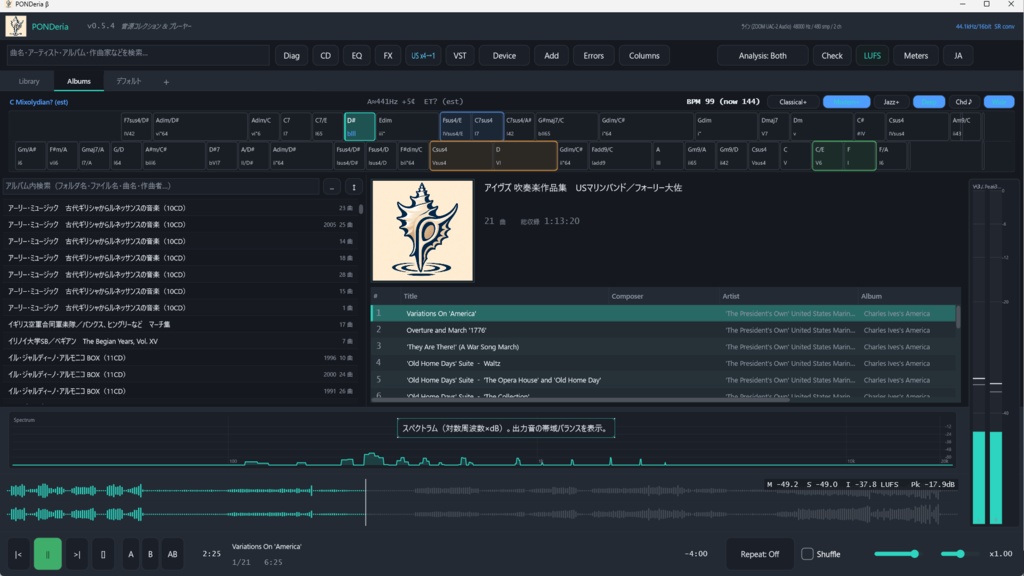This screenshot has height=576, width=1024.
Task: Click the album search field
Action: point(161,186)
